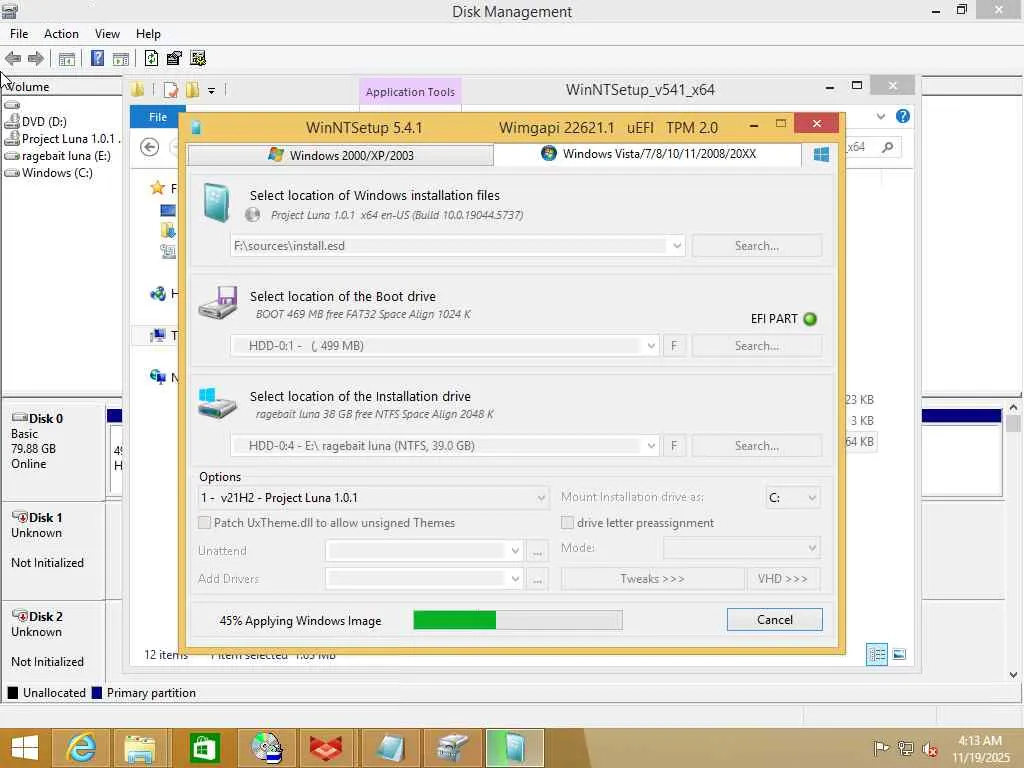Open Explorer File ribbon tab
This screenshot has height=768, width=1024.
157,117
